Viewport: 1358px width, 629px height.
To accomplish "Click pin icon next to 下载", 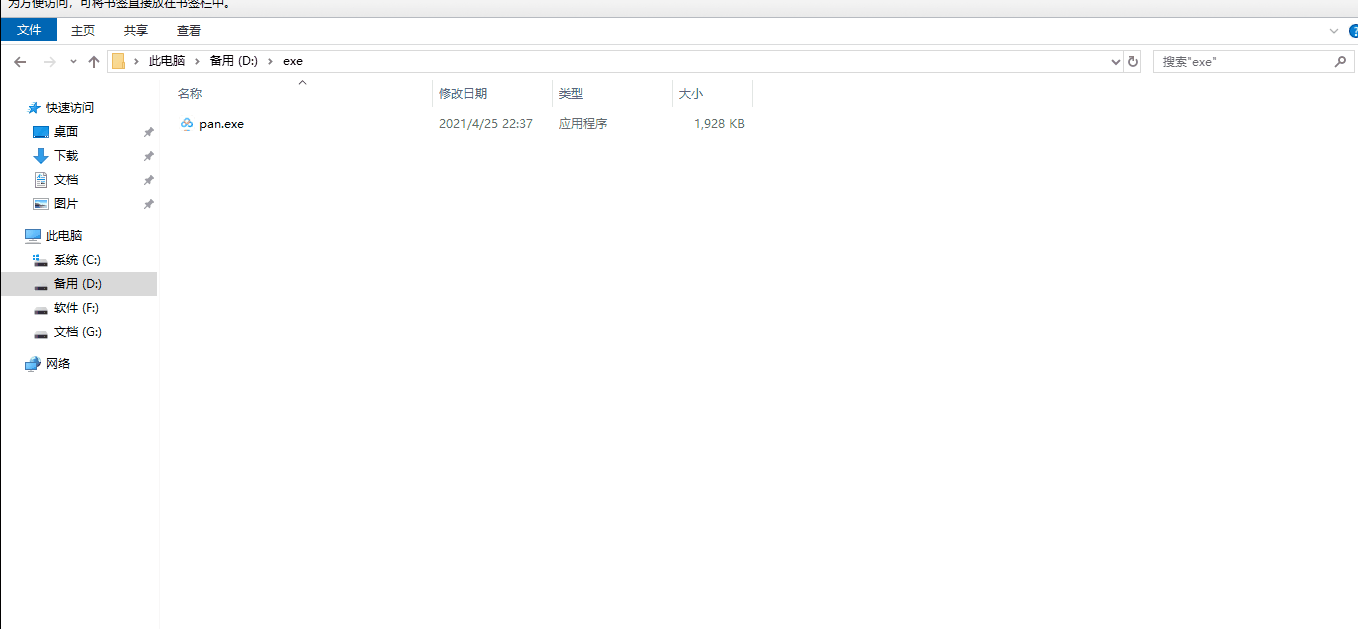I will (148, 156).
